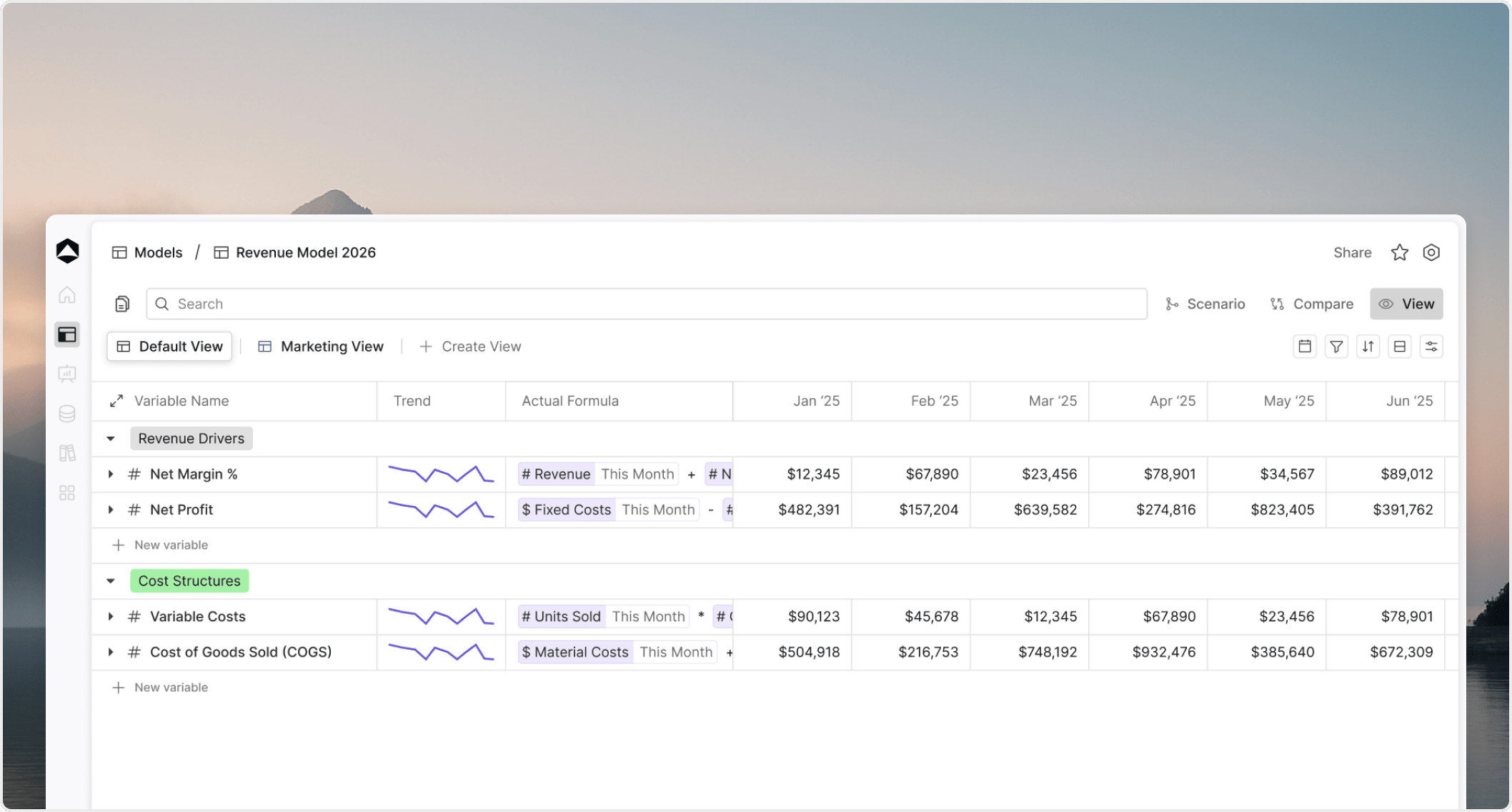Click the # Units Sold formula chip
Screen dimensions: 1512x812
562,616
